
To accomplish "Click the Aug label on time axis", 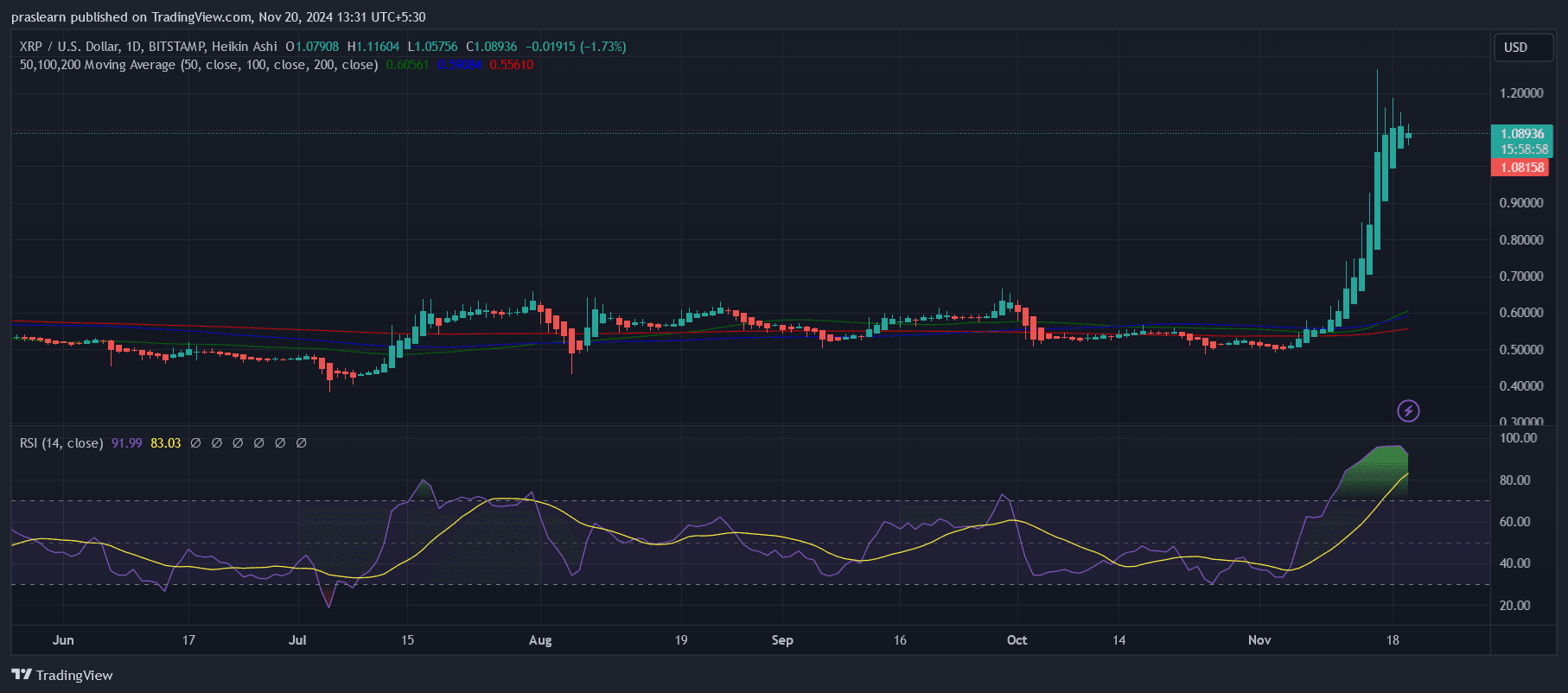I will click(540, 640).
